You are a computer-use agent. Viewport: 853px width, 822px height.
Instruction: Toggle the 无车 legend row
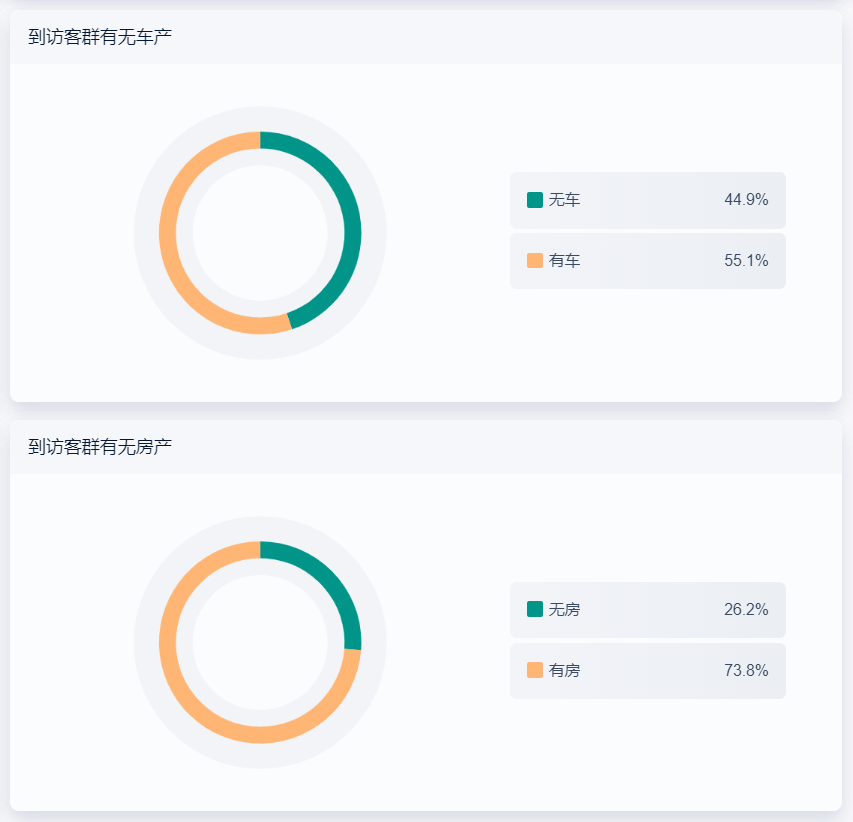pyautogui.click(x=647, y=200)
